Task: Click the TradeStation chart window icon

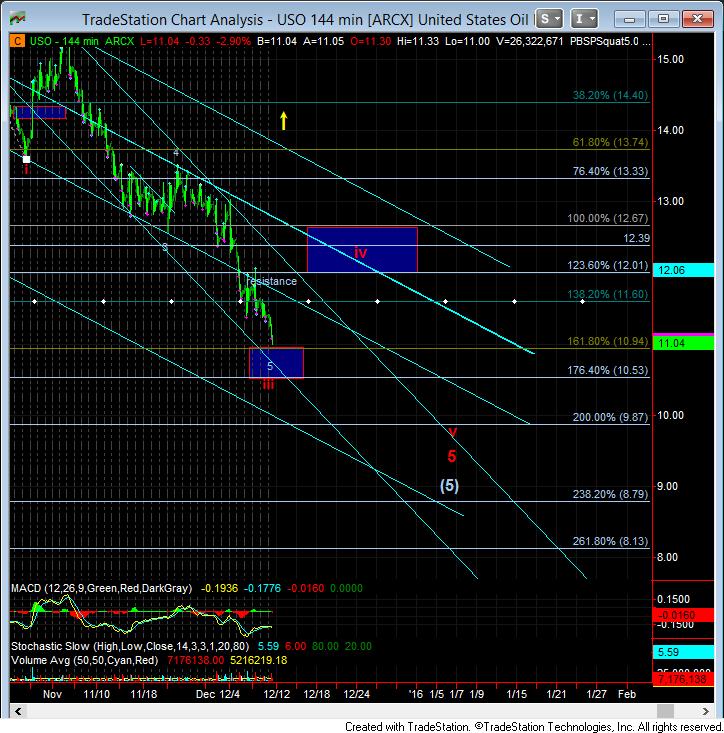Action: click(18, 19)
